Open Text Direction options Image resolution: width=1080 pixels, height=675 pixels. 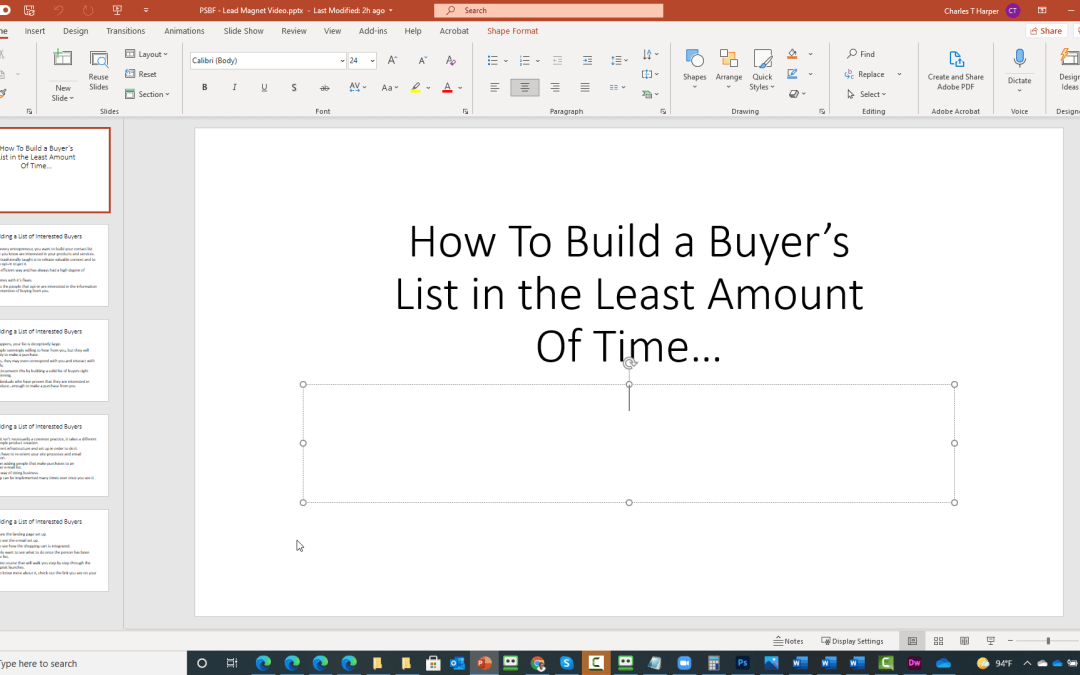coord(650,54)
